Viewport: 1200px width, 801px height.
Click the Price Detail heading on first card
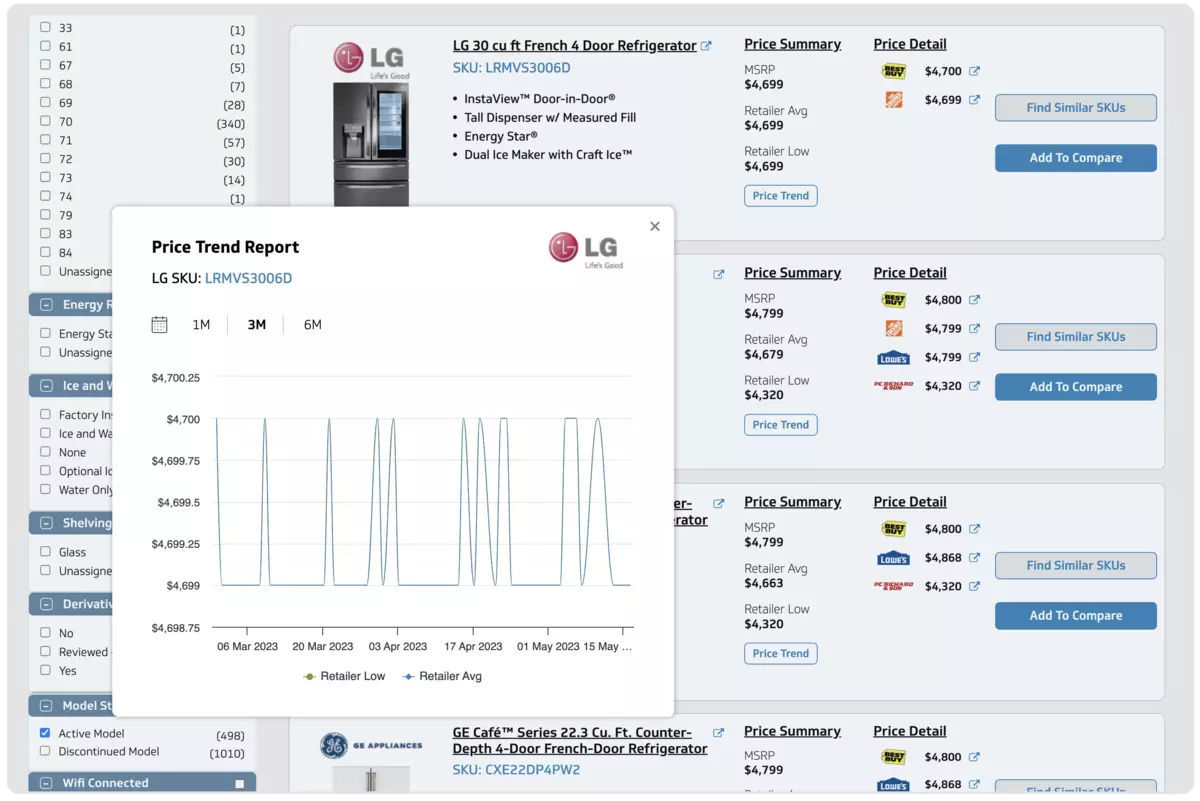coord(910,45)
